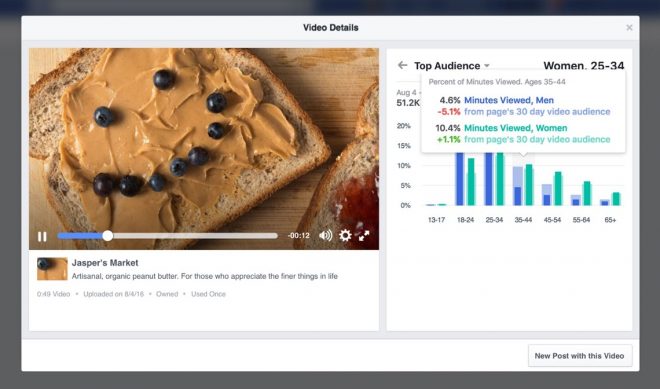
Task: Click the played portion of progress bar
Action: 80,236
